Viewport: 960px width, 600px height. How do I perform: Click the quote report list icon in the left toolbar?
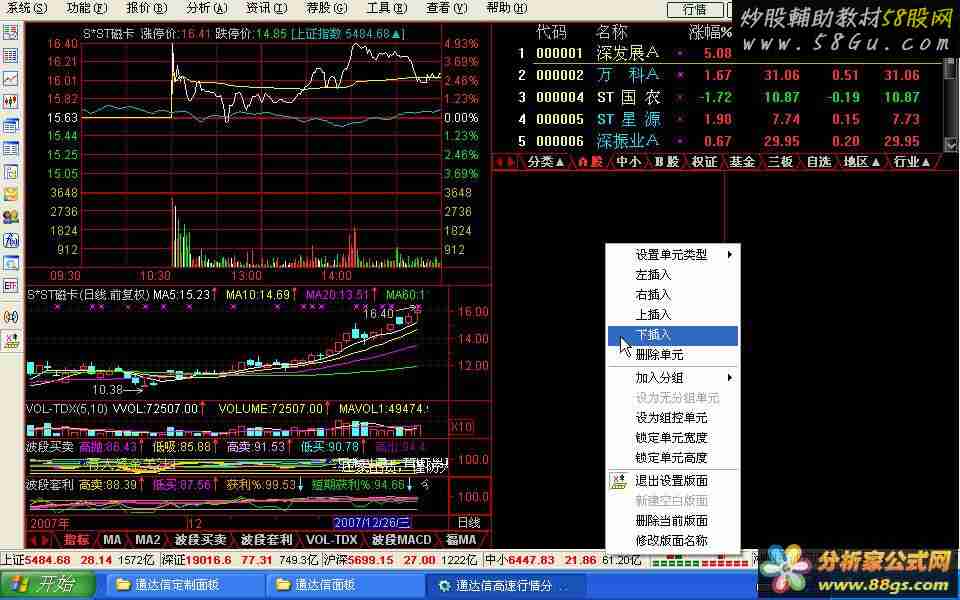pyautogui.click(x=10, y=32)
